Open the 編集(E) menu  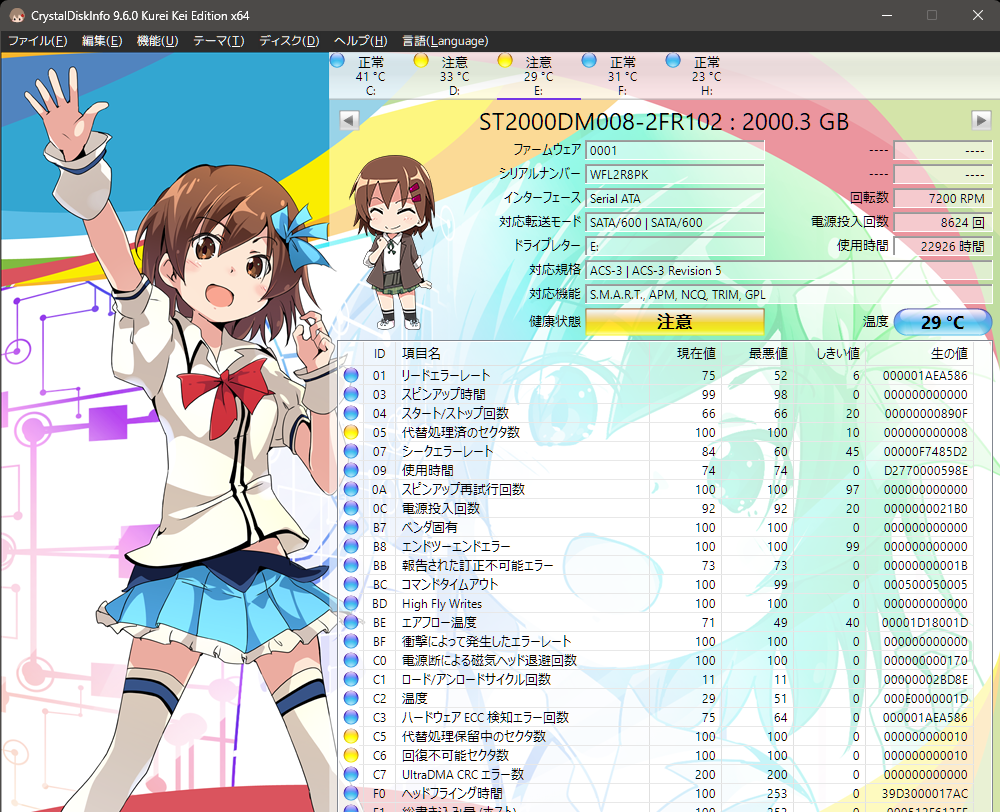pos(102,41)
